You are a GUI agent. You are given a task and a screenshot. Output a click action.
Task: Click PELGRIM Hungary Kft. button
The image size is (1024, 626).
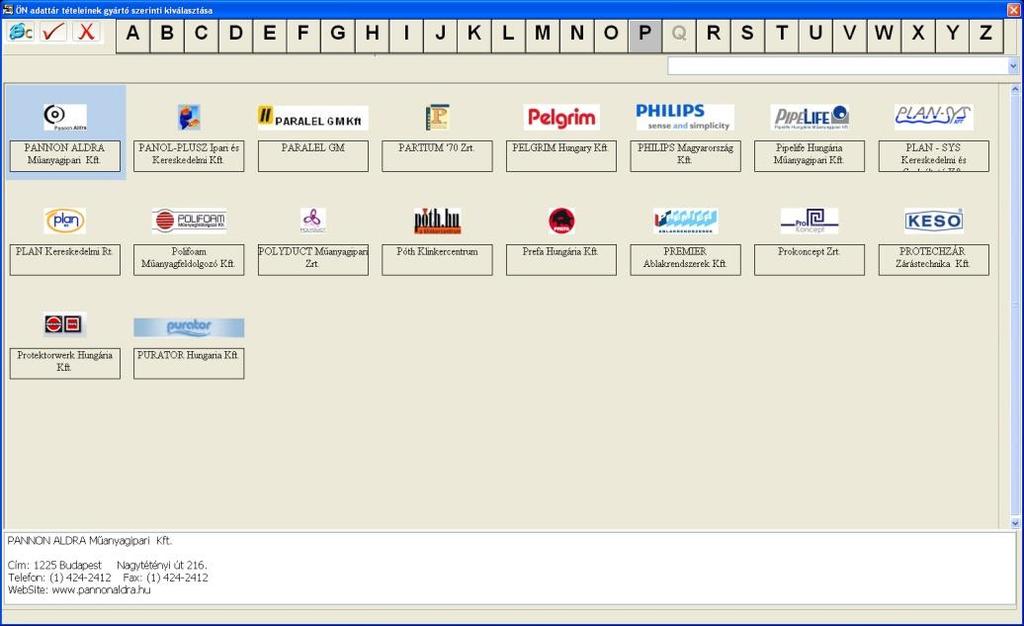(x=561, y=156)
